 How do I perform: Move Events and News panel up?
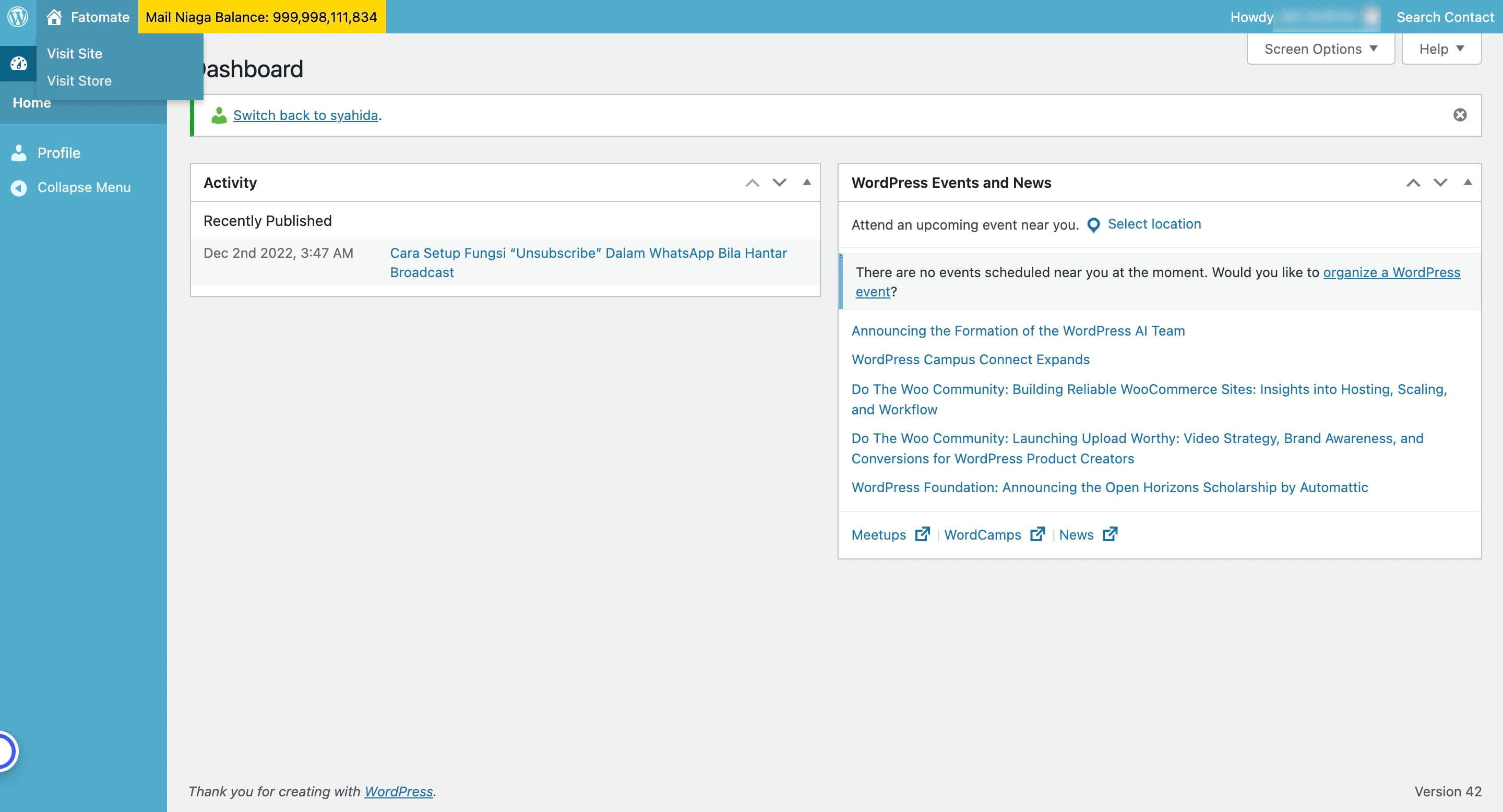[x=1413, y=183]
